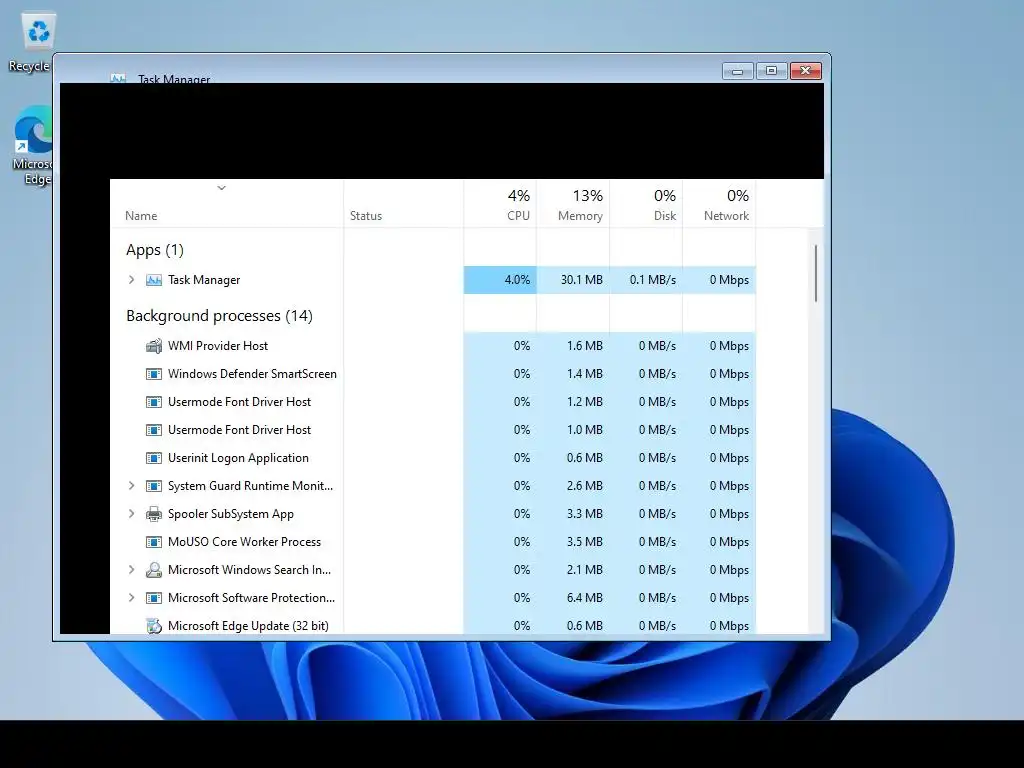
Task: Click the Task Manager title bar icon
Action: tap(118, 79)
